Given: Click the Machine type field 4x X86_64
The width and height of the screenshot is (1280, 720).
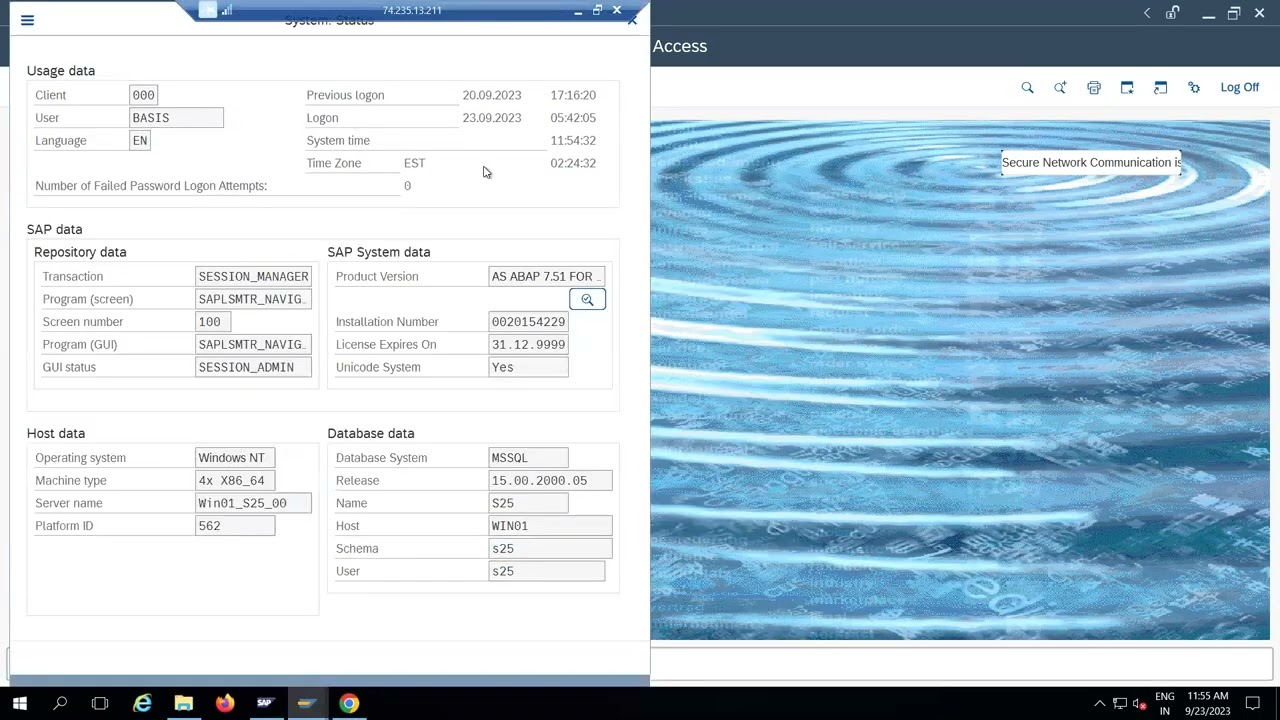Looking at the screenshot, I should tap(235, 481).
